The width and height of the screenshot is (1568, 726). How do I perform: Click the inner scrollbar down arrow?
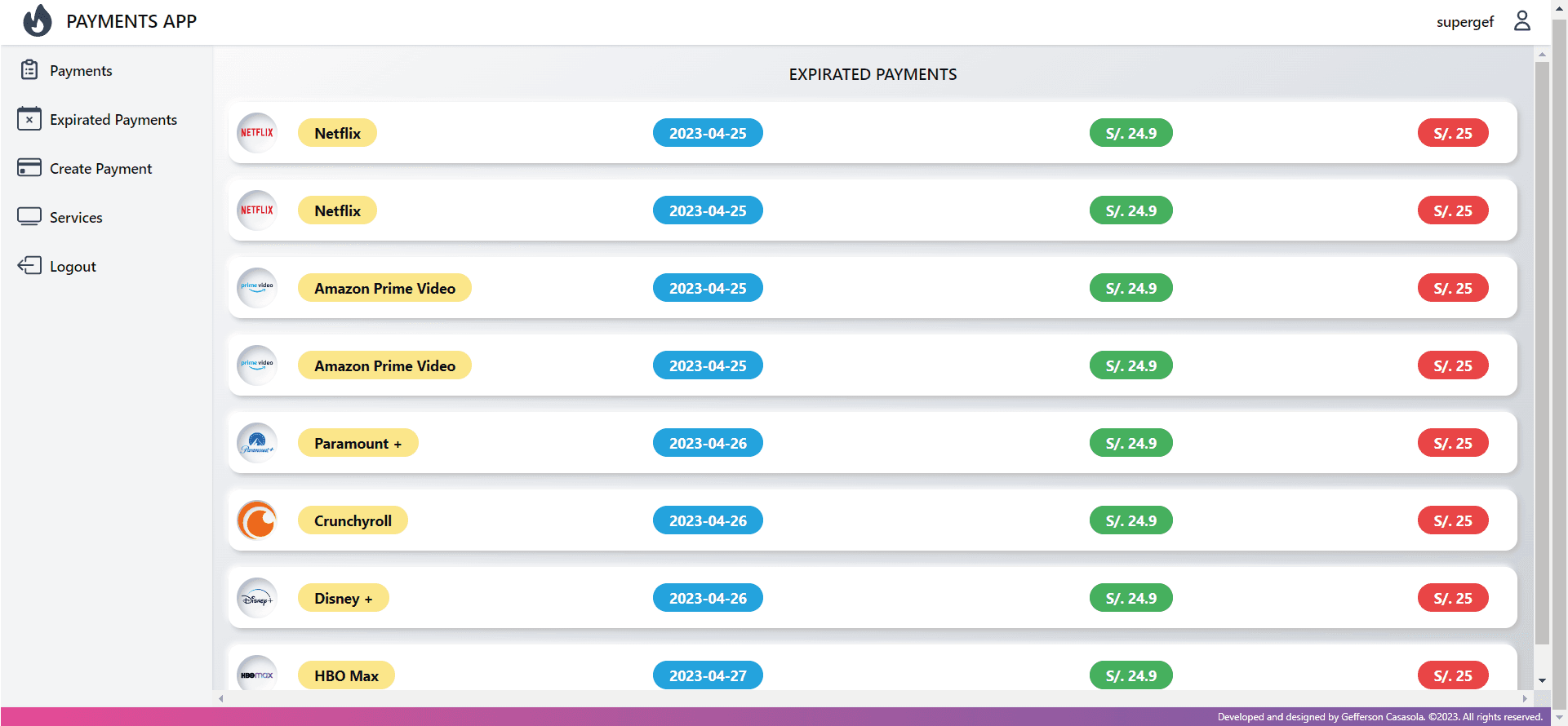click(1542, 681)
